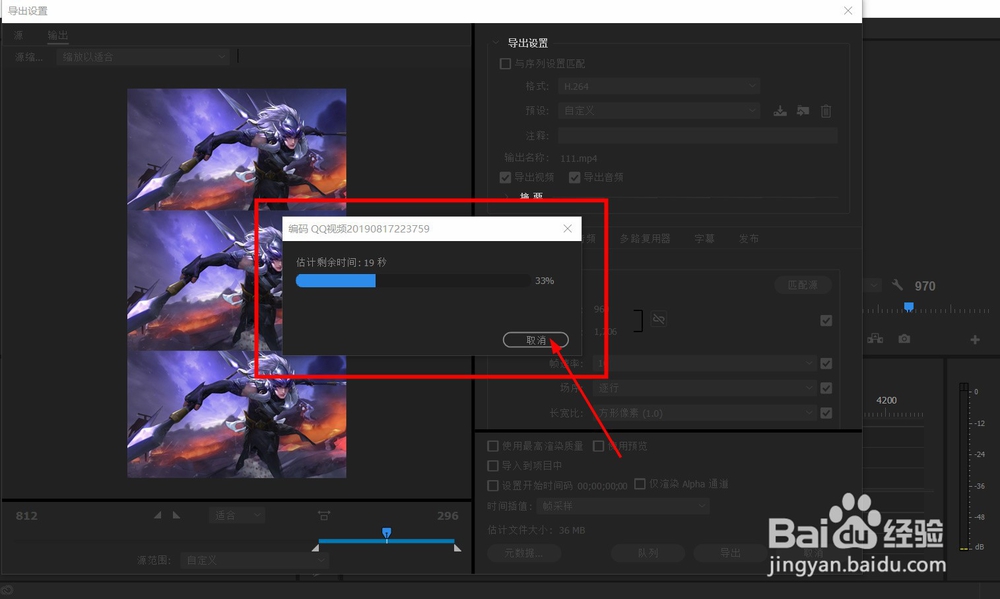Click the 匹配源 button

click(802, 285)
